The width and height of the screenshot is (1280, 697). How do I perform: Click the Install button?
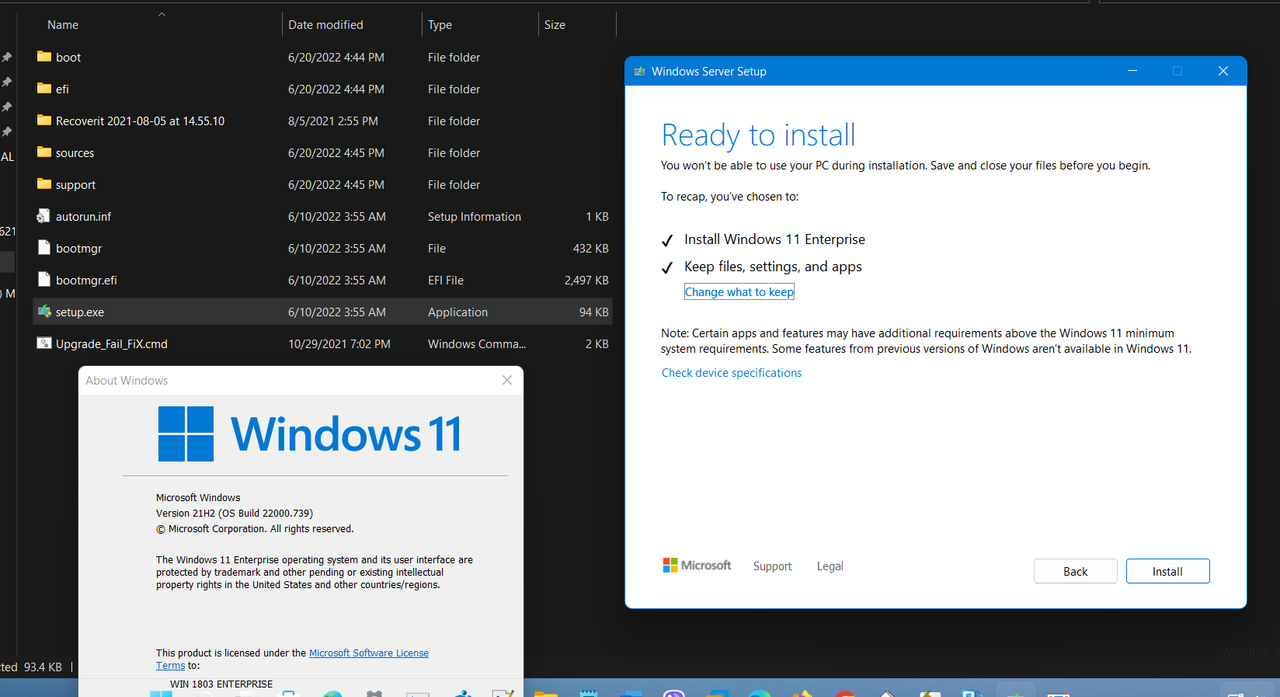(x=1168, y=571)
